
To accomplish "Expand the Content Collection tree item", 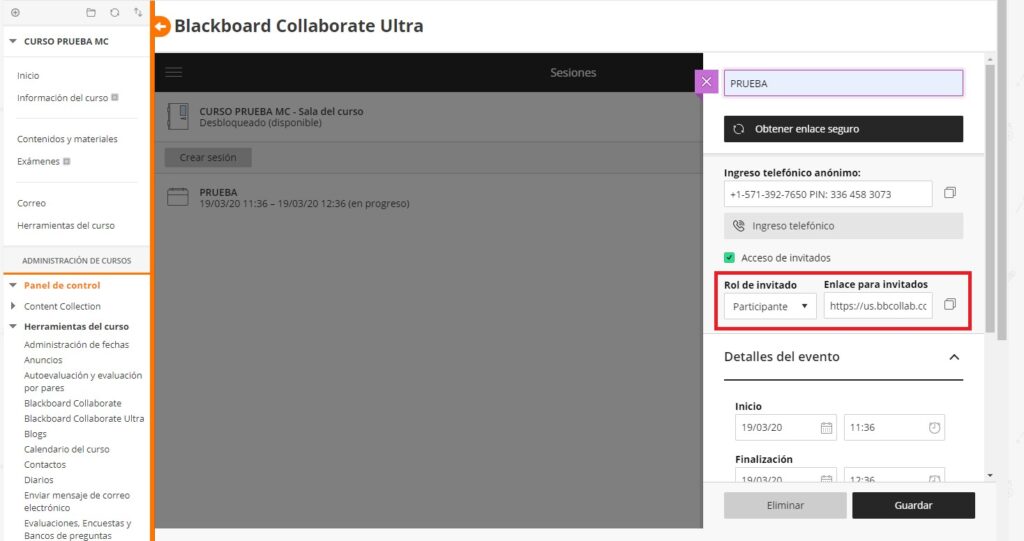I will tap(13, 306).
